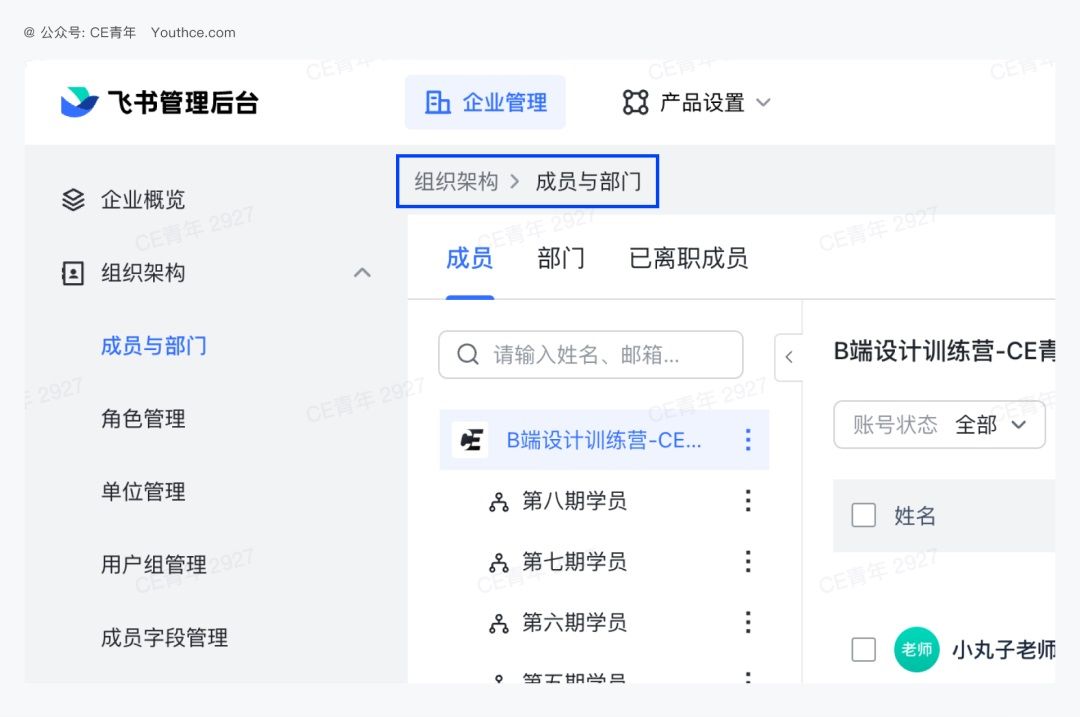The width and height of the screenshot is (1080, 717).
Task: Click the 第七期学员 department icon
Action: 499,563
